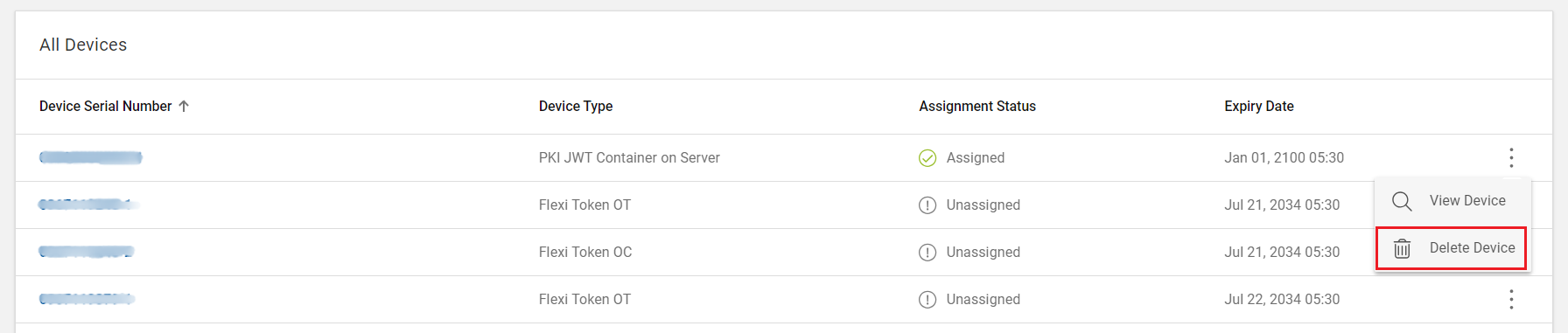Screen dimensions: 1568x333
Task: Click Unassigned warning icon in Jul 22 row
Action: click(x=927, y=299)
